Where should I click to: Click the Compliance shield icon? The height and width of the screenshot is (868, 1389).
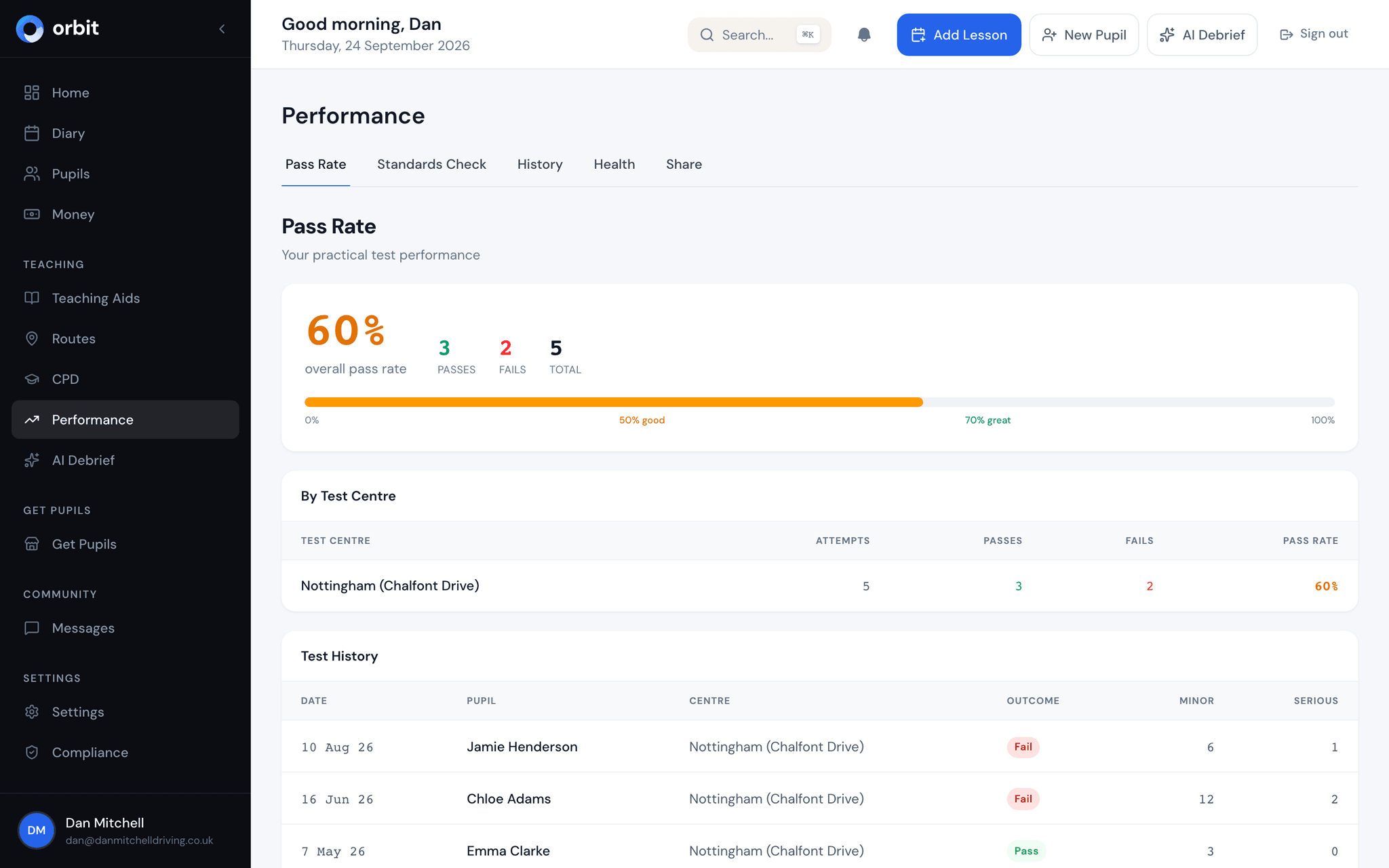click(x=32, y=753)
